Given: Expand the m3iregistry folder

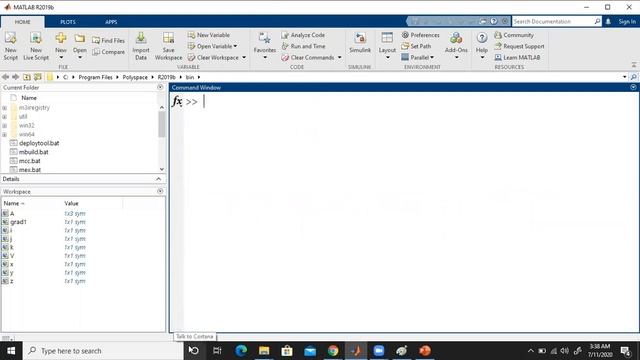Looking at the screenshot, I should point(4,108).
